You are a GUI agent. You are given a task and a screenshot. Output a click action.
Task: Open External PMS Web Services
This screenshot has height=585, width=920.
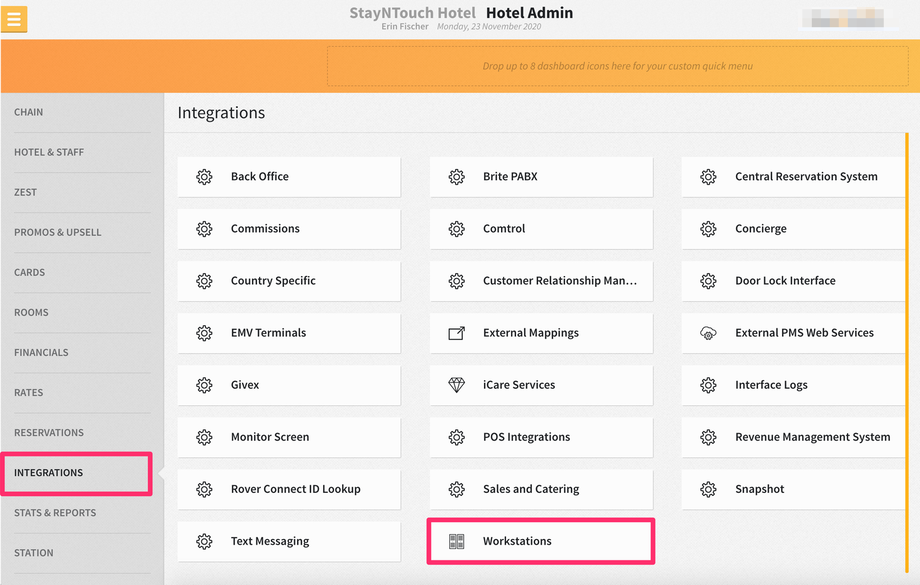click(x=793, y=333)
